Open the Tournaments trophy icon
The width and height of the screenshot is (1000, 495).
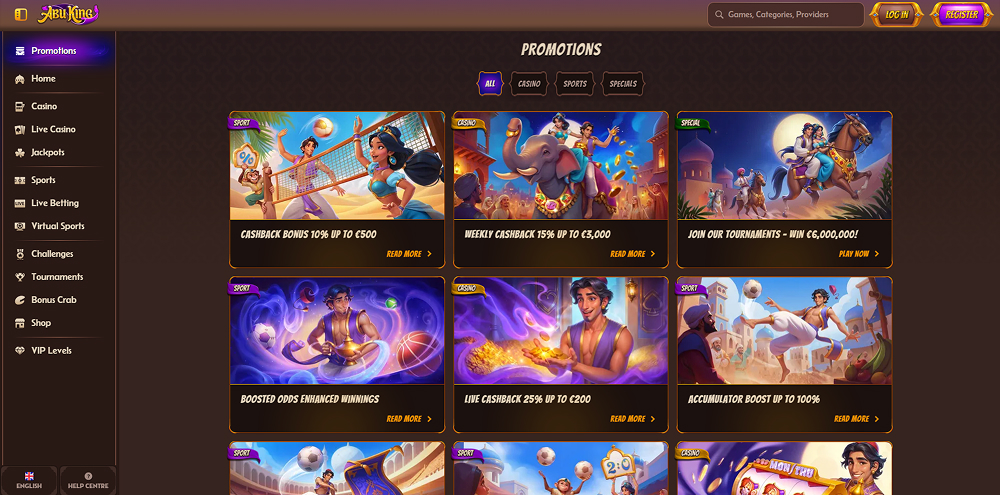pyautogui.click(x=20, y=277)
